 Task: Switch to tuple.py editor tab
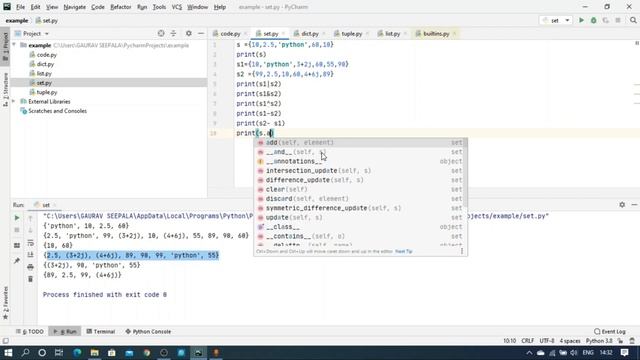click(x=351, y=33)
